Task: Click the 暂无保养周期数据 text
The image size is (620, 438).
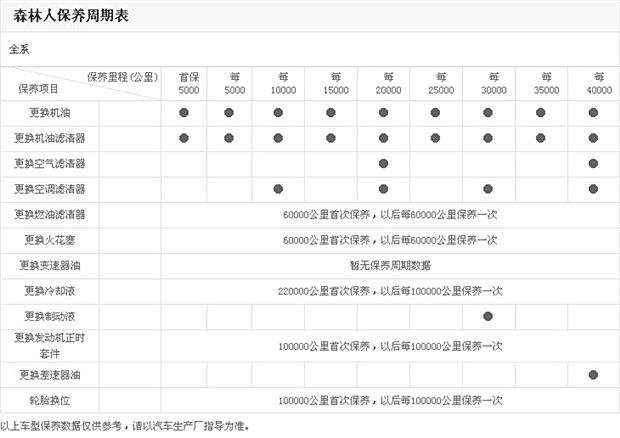Action: tap(390, 266)
